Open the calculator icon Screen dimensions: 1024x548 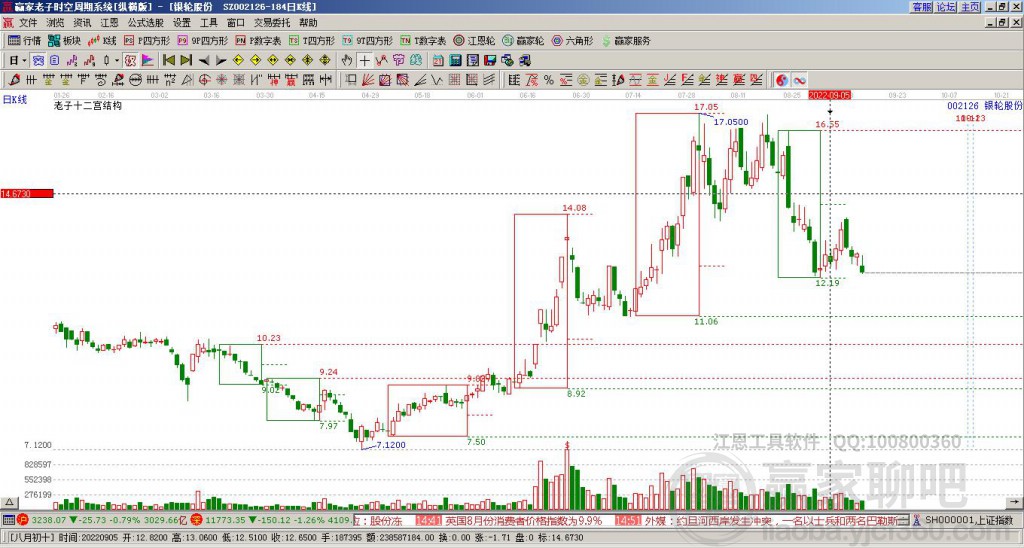(x=455, y=61)
